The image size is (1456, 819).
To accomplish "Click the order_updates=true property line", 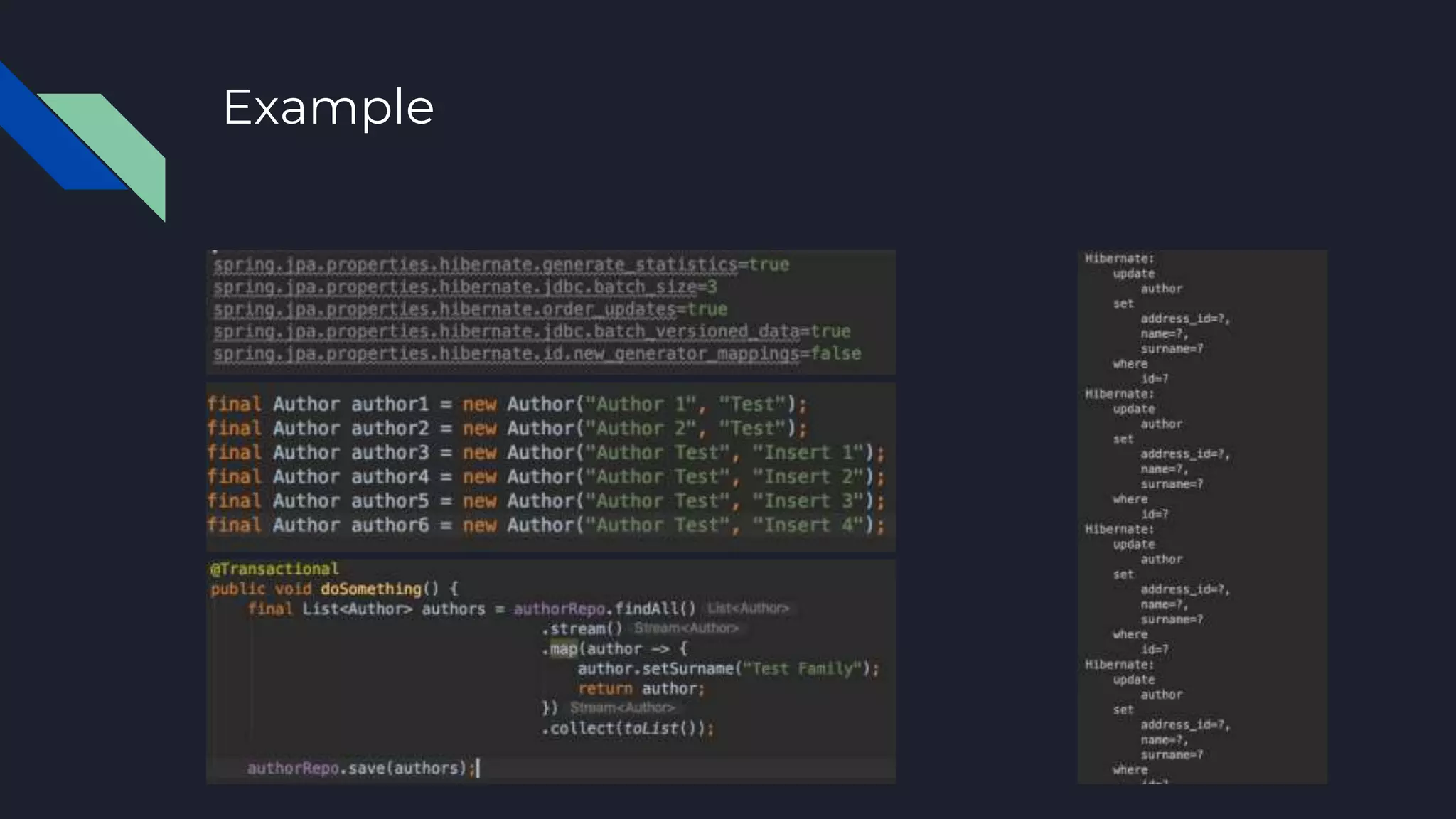I will click(469, 309).
